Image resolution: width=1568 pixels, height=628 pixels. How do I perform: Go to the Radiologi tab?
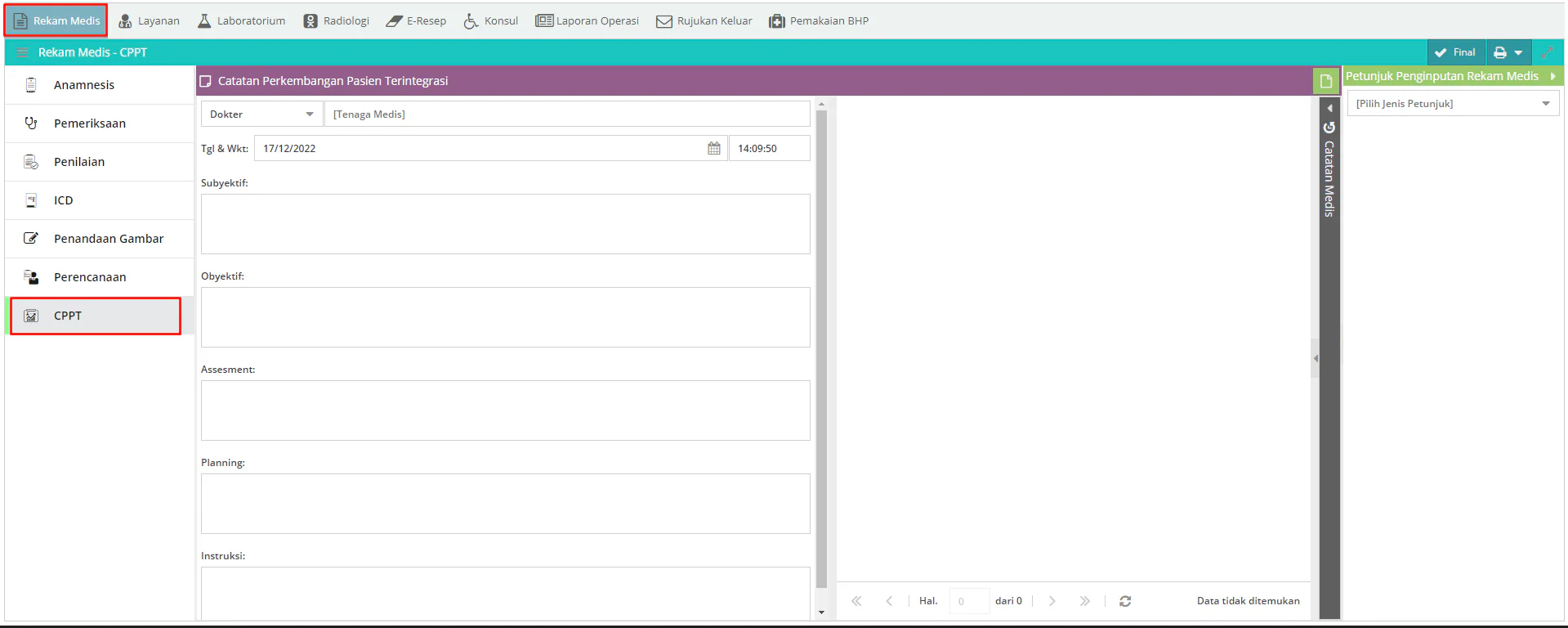point(336,20)
